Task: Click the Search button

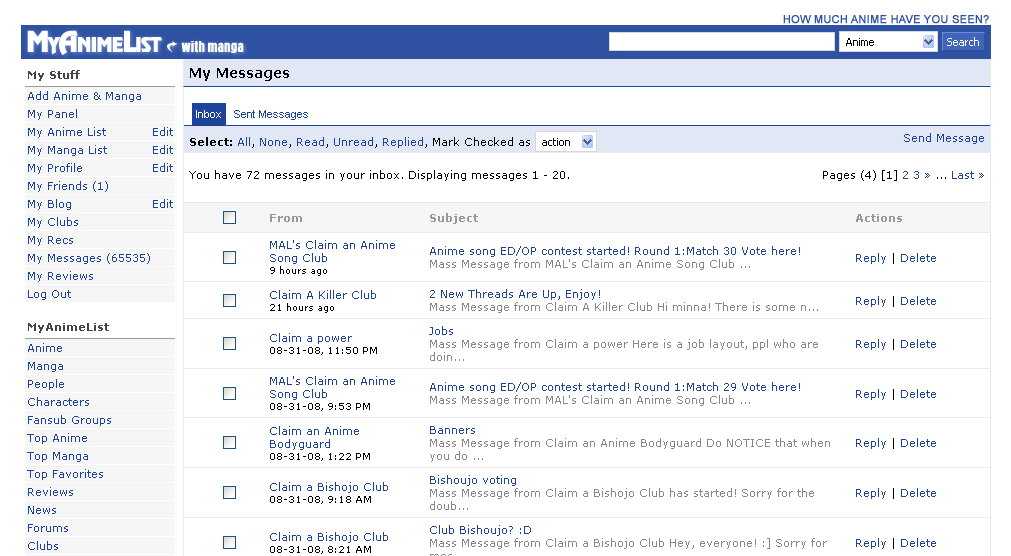Action: click(x=963, y=42)
